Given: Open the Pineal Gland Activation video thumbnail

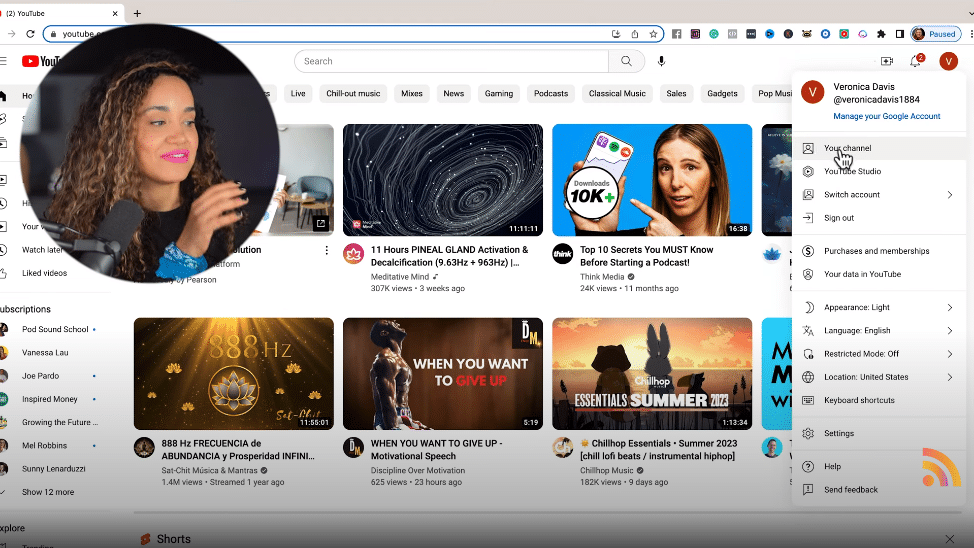Looking at the screenshot, I should (443, 180).
